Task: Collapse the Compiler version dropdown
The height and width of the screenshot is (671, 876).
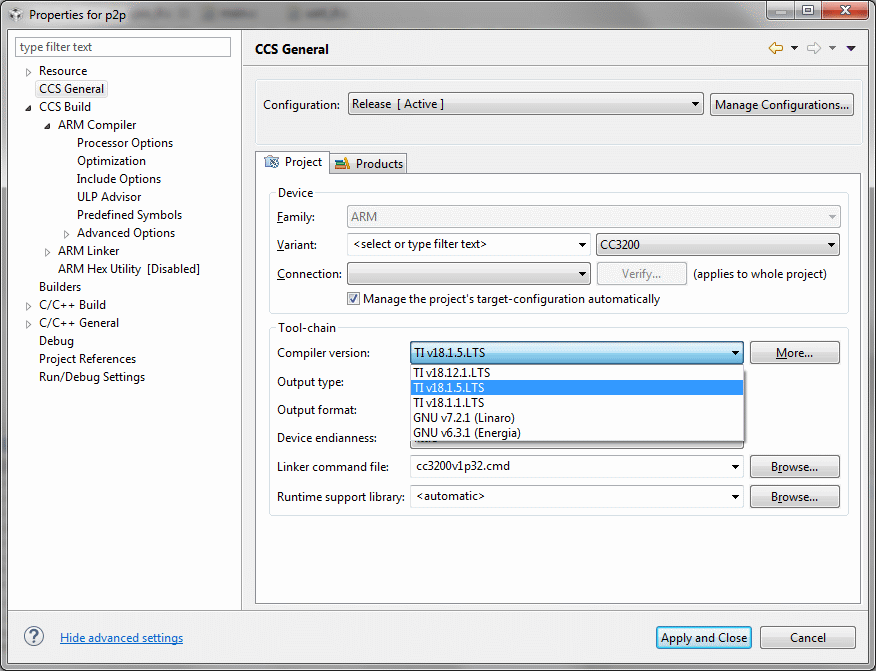Action: (735, 353)
